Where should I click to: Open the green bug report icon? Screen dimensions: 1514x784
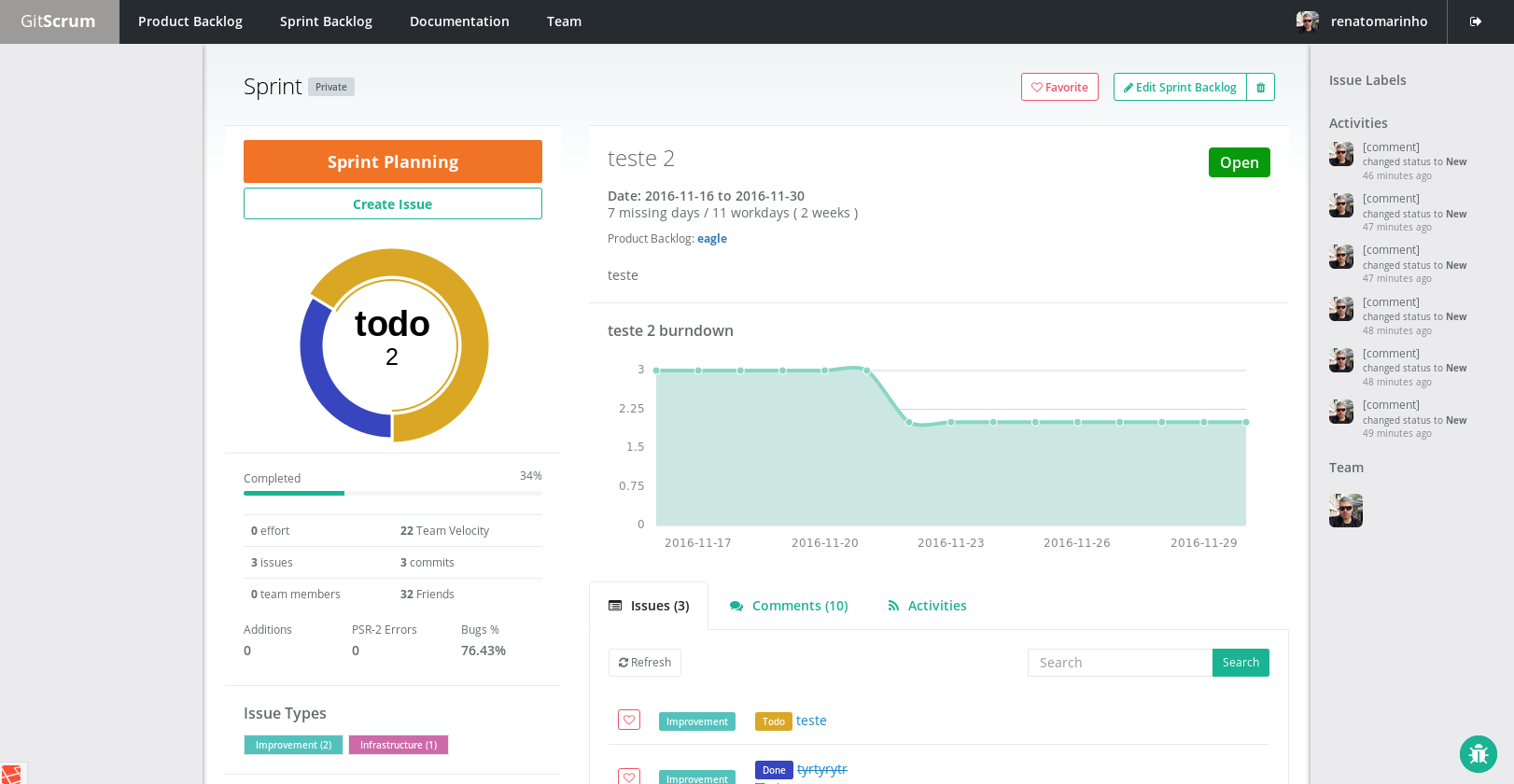[x=1478, y=754]
